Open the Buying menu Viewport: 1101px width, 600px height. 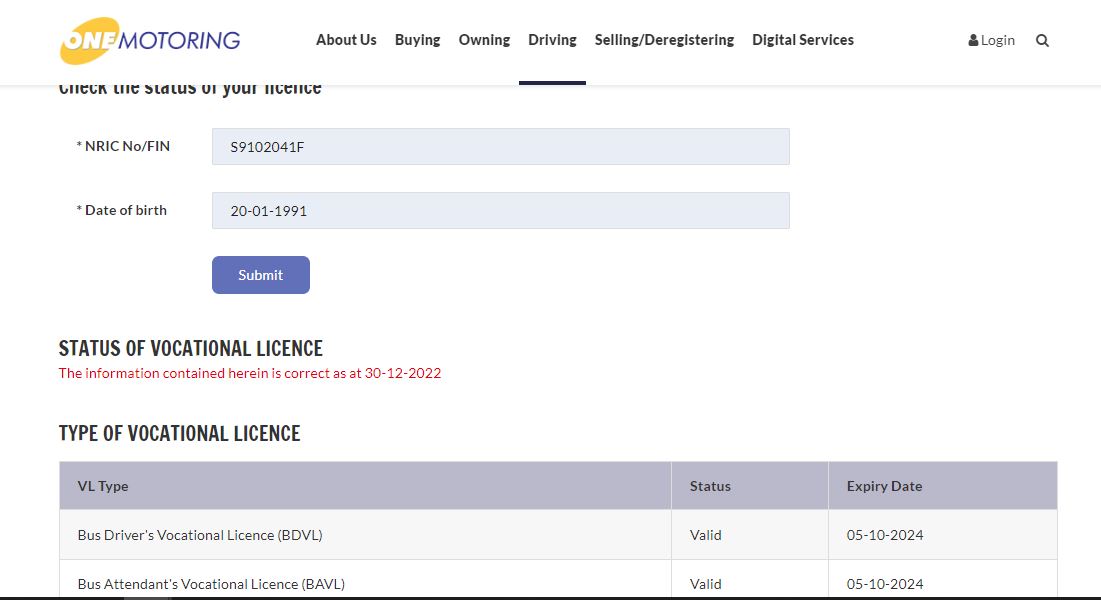[417, 40]
